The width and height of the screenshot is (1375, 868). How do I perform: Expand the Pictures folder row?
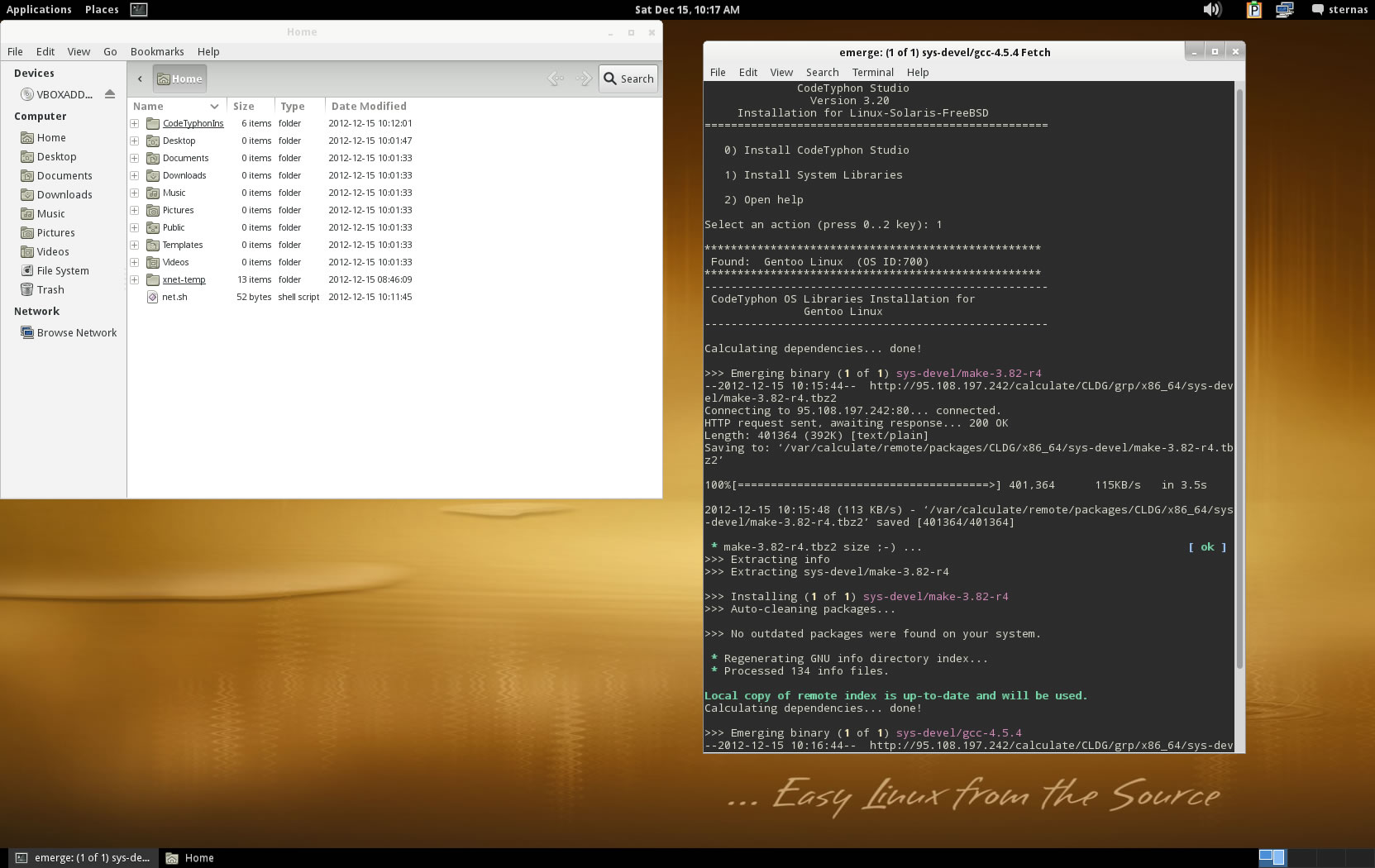coord(134,210)
